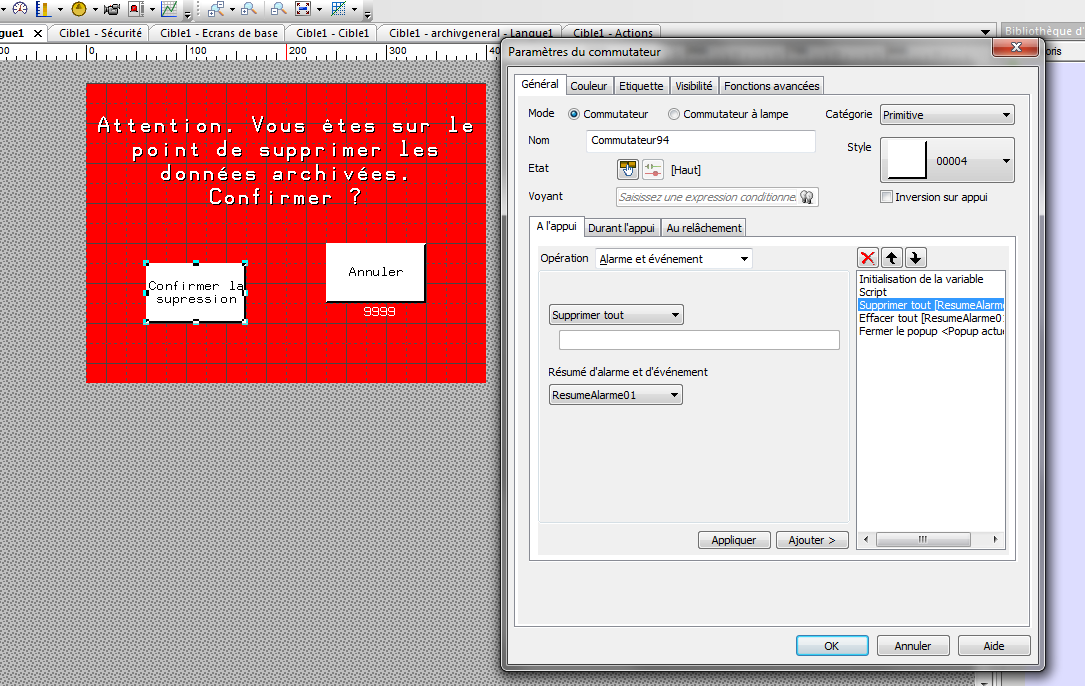Click the hand-press state icon next to Etat

[627, 169]
